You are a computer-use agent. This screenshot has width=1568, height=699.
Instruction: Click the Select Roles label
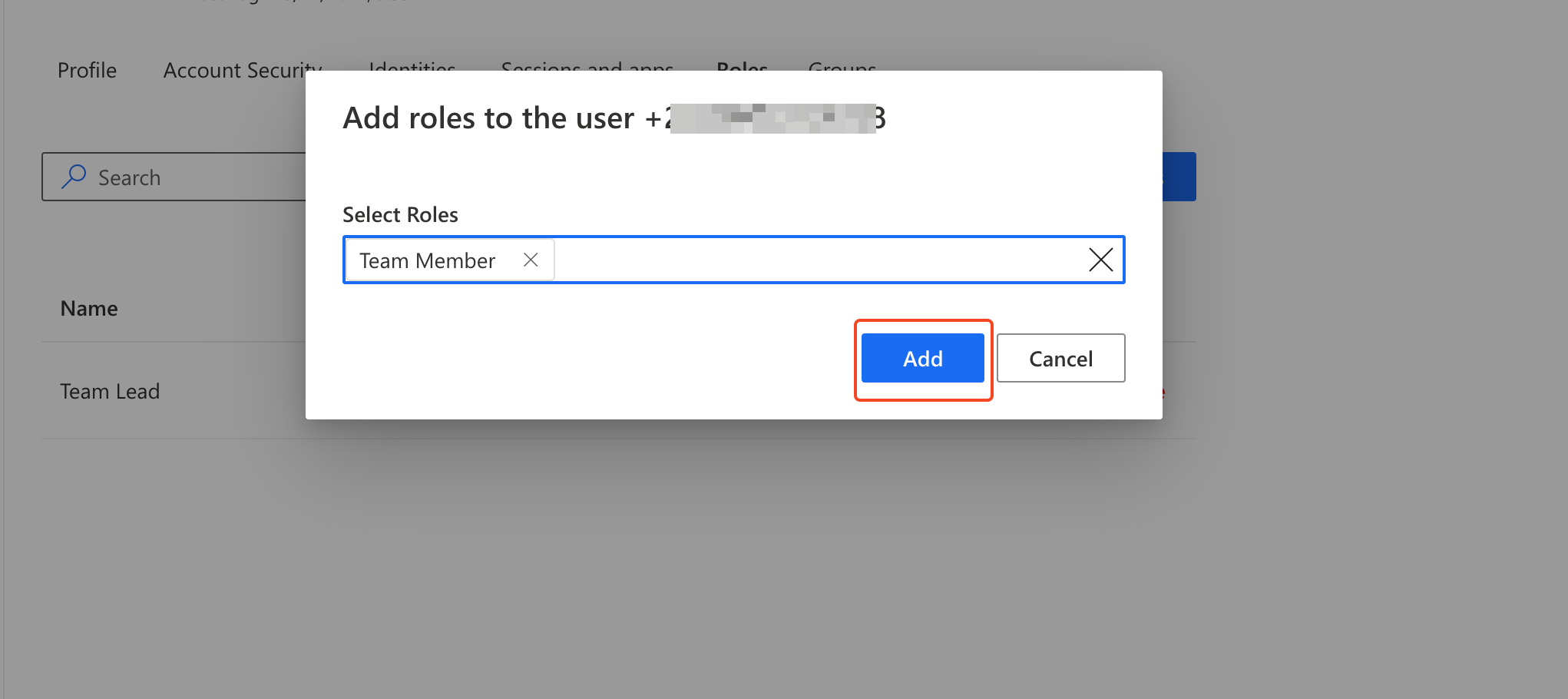400,215
